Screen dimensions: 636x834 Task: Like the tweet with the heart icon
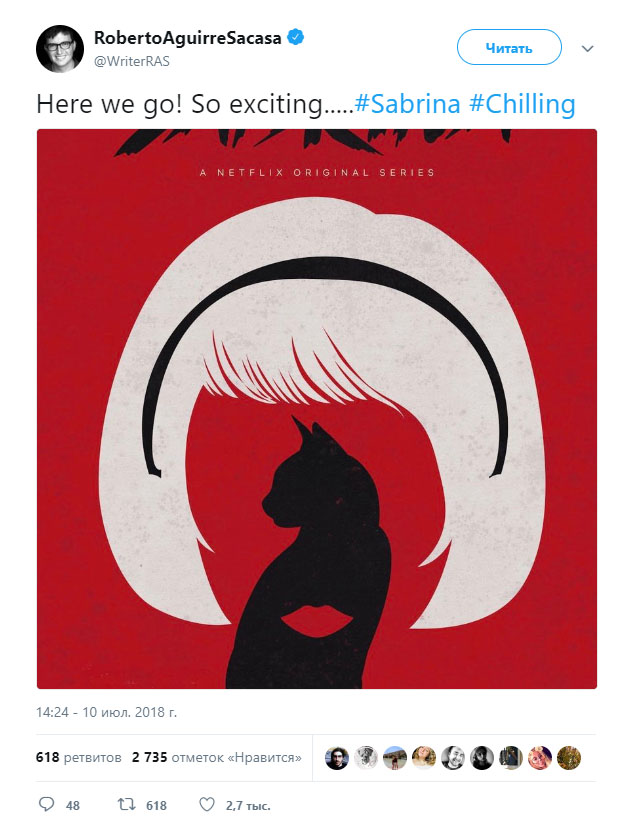(207, 804)
